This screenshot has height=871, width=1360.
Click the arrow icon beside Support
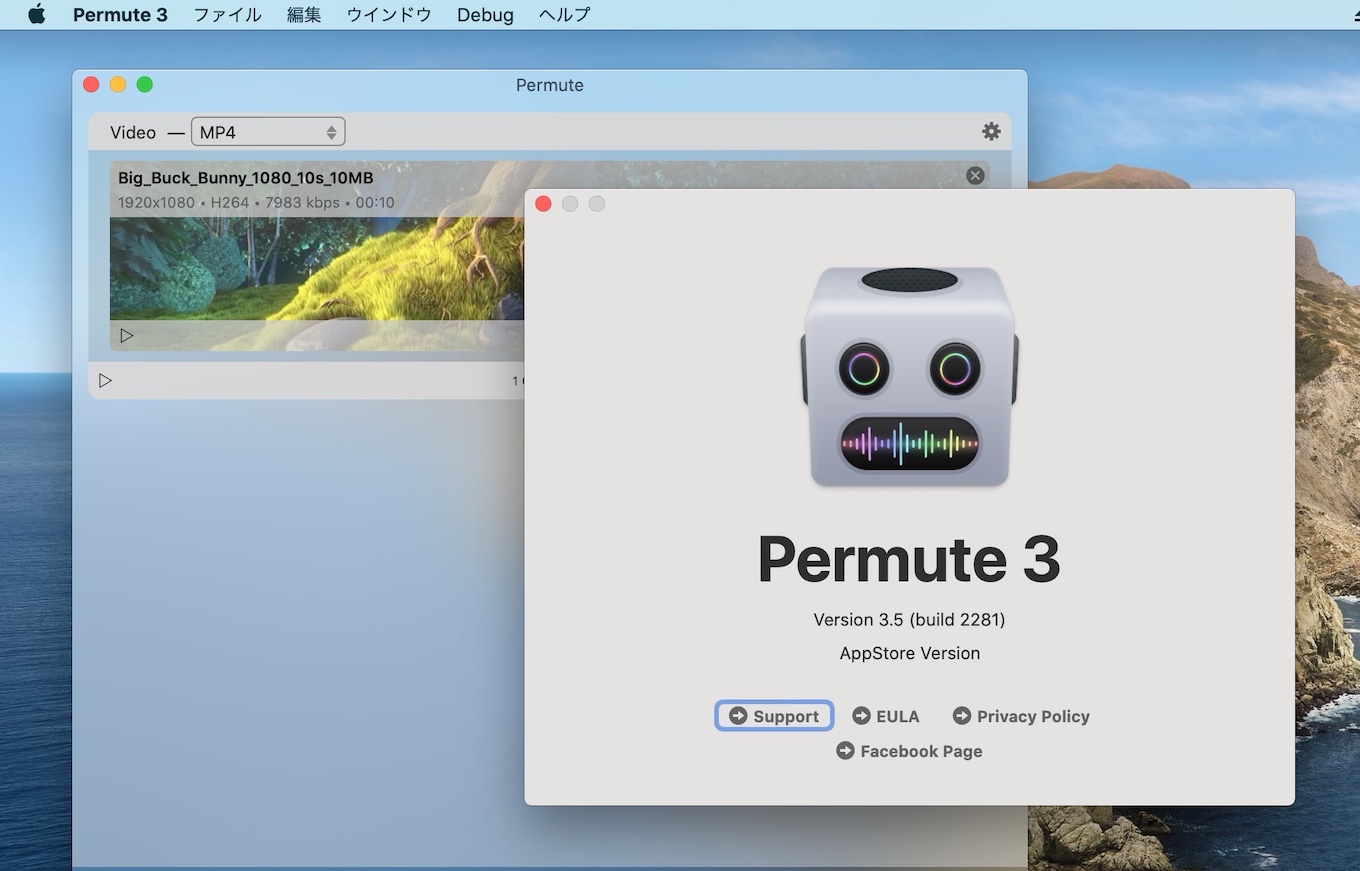point(738,716)
